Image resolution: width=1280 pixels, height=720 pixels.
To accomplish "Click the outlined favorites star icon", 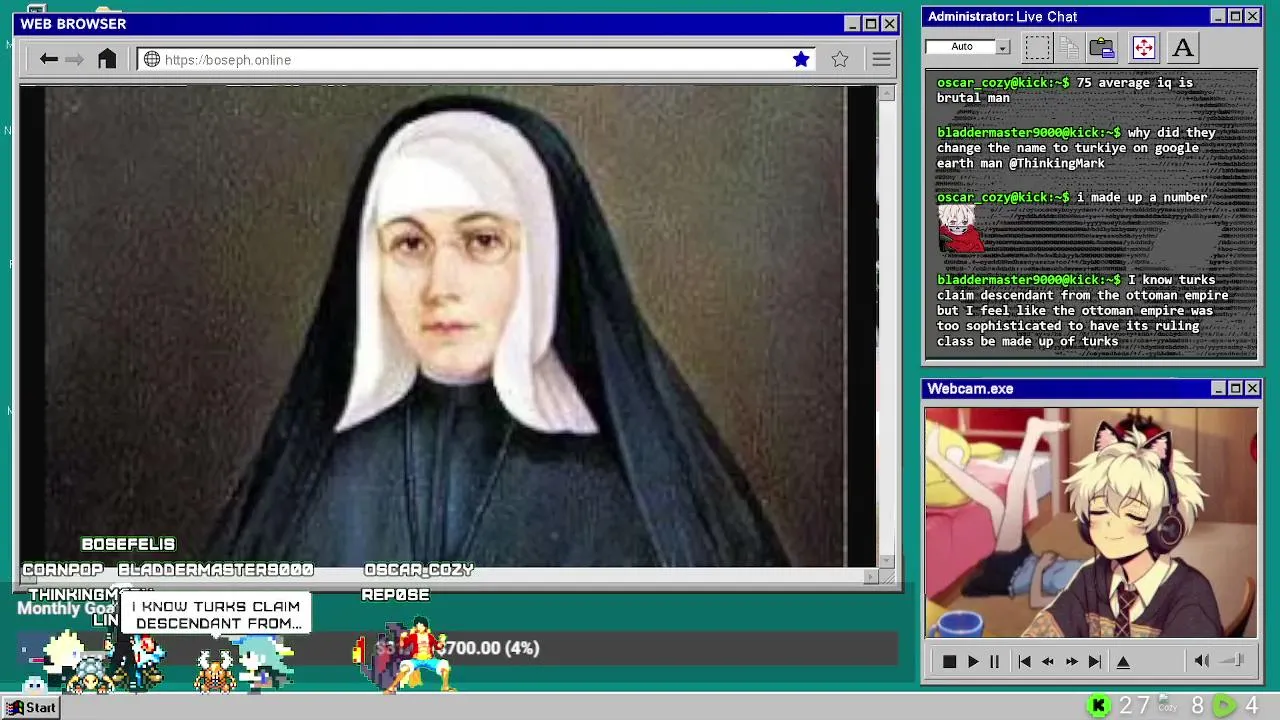I will 840,59.
